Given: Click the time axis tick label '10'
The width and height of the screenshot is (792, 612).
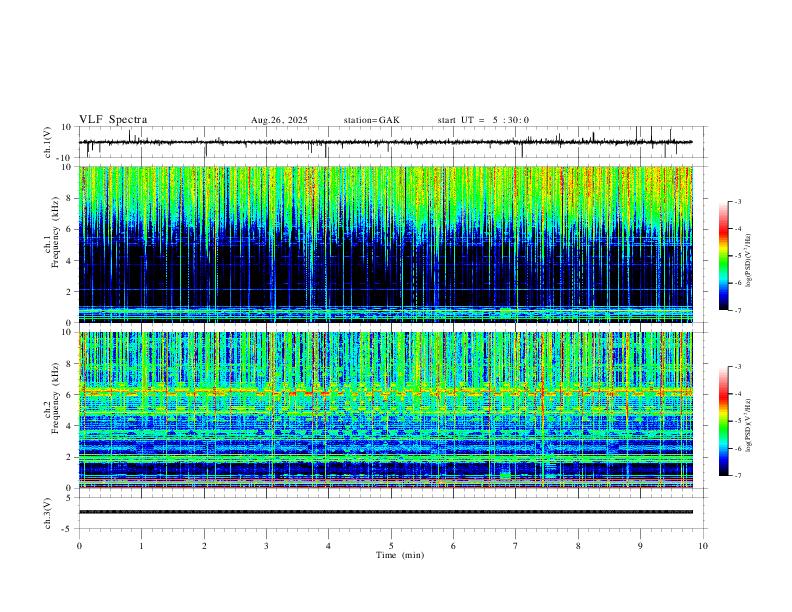Looking at the screenshot, I should pos(703,546).
